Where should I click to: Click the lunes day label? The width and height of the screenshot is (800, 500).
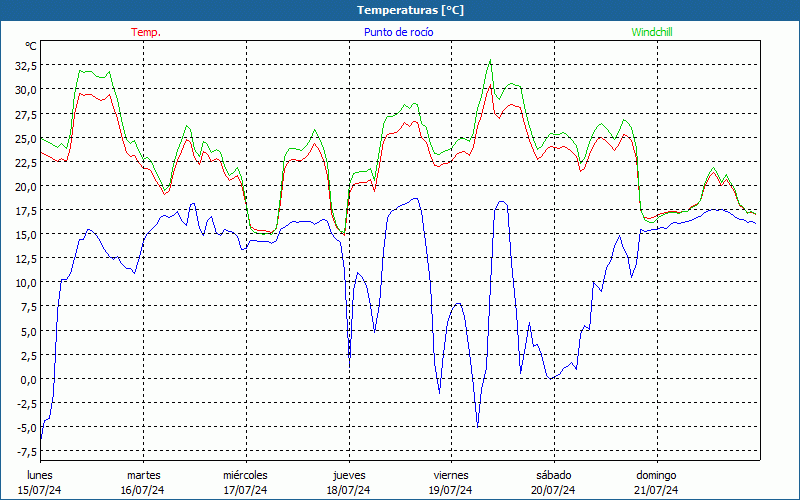coord(40,475)
